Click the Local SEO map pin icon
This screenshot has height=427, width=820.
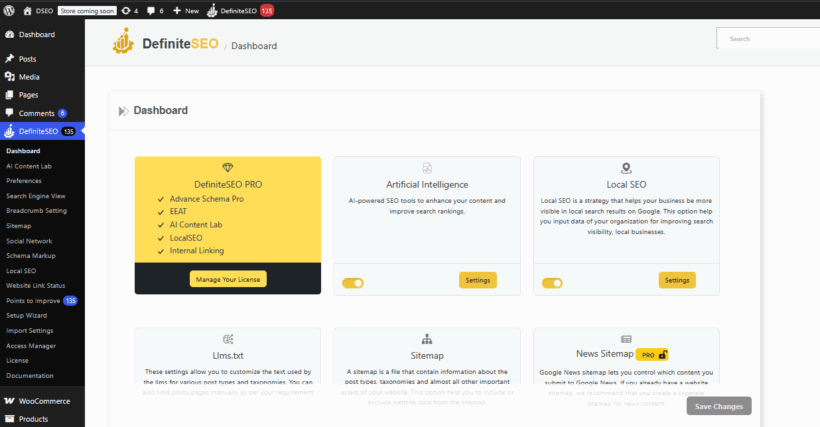click(x=626, y=168)
